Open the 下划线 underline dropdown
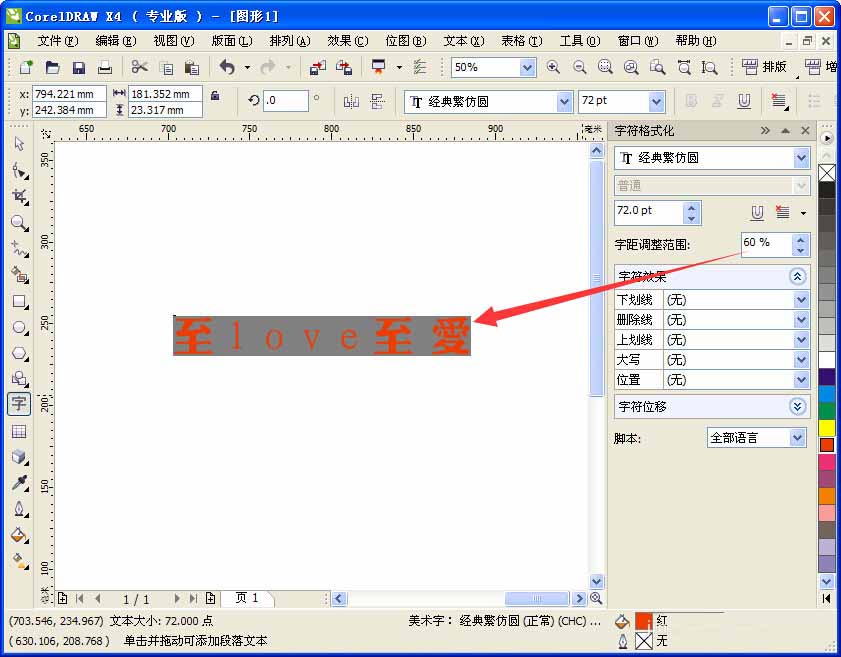 (801, 300)
